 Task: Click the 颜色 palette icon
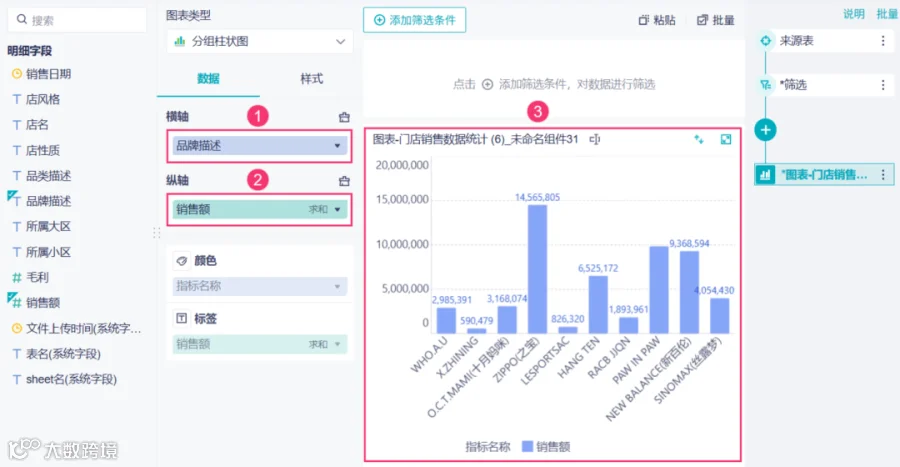[x=181, y=261]
